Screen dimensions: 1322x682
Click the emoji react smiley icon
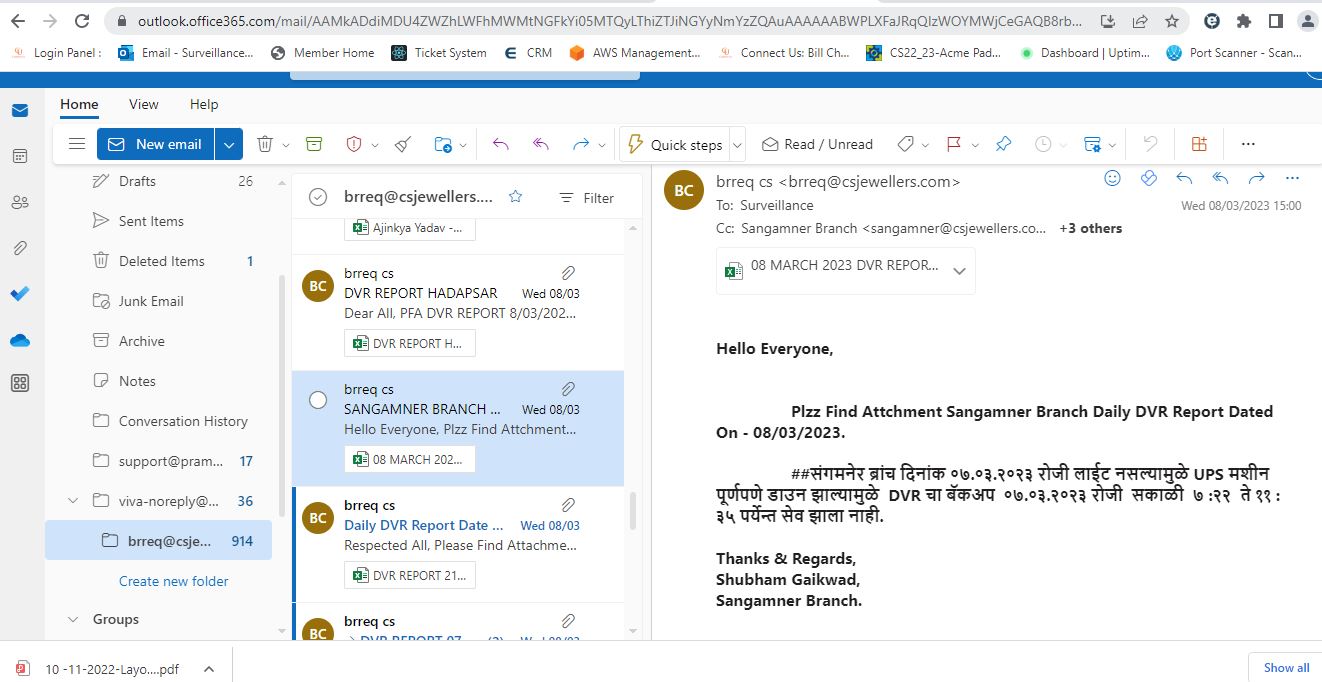point(1112,178)
